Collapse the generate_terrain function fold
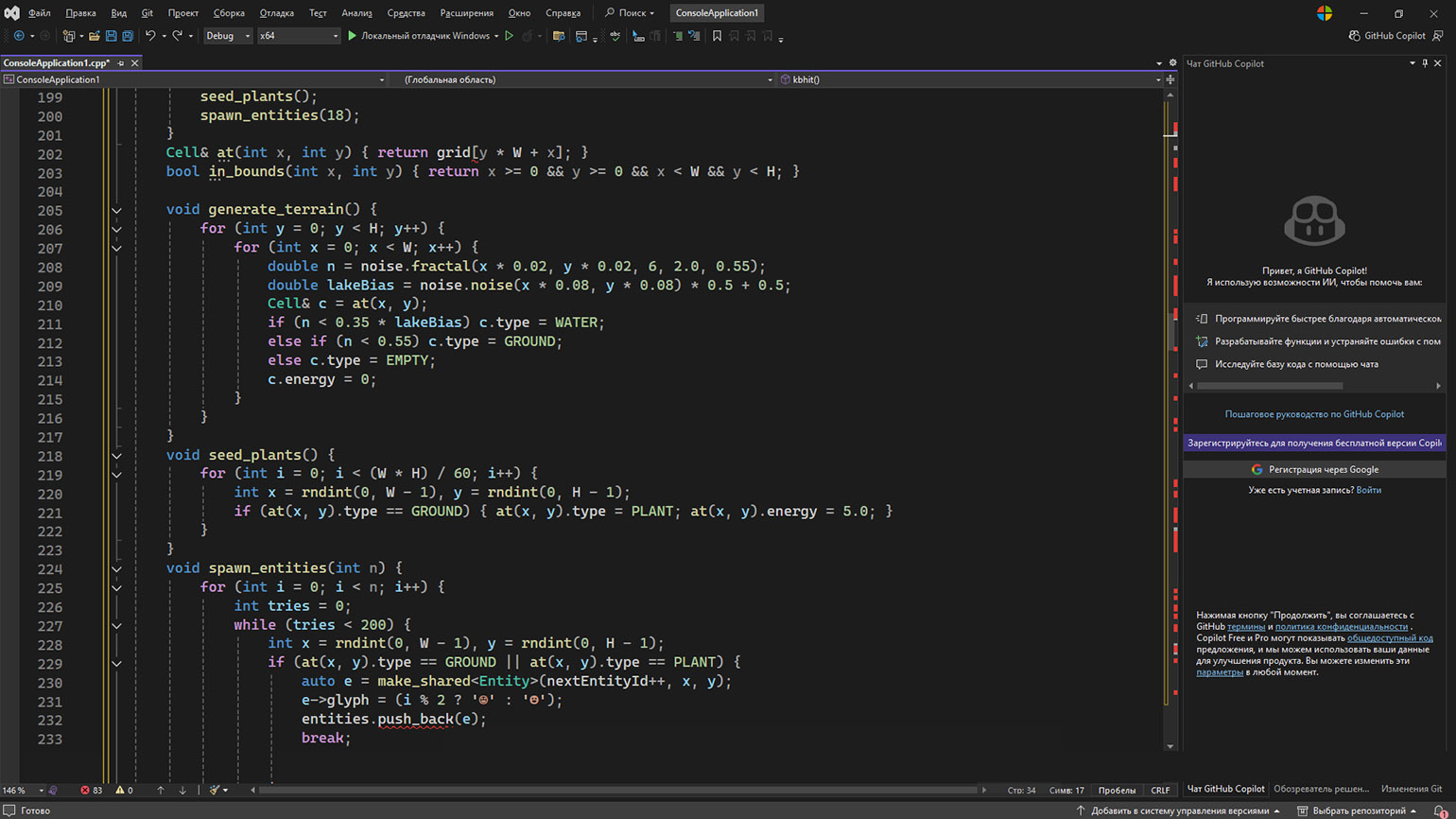The height and width of the screenshot is (819, 1456). coord(116,210)
